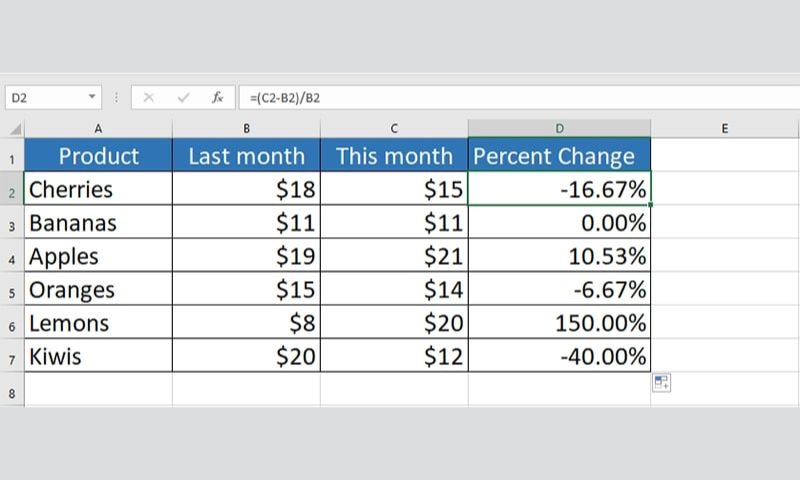Select the -40.00% cell
Image resolution: width=800 pixels, height=480 pixels.
pyautogui.click(x=559, y=356)
